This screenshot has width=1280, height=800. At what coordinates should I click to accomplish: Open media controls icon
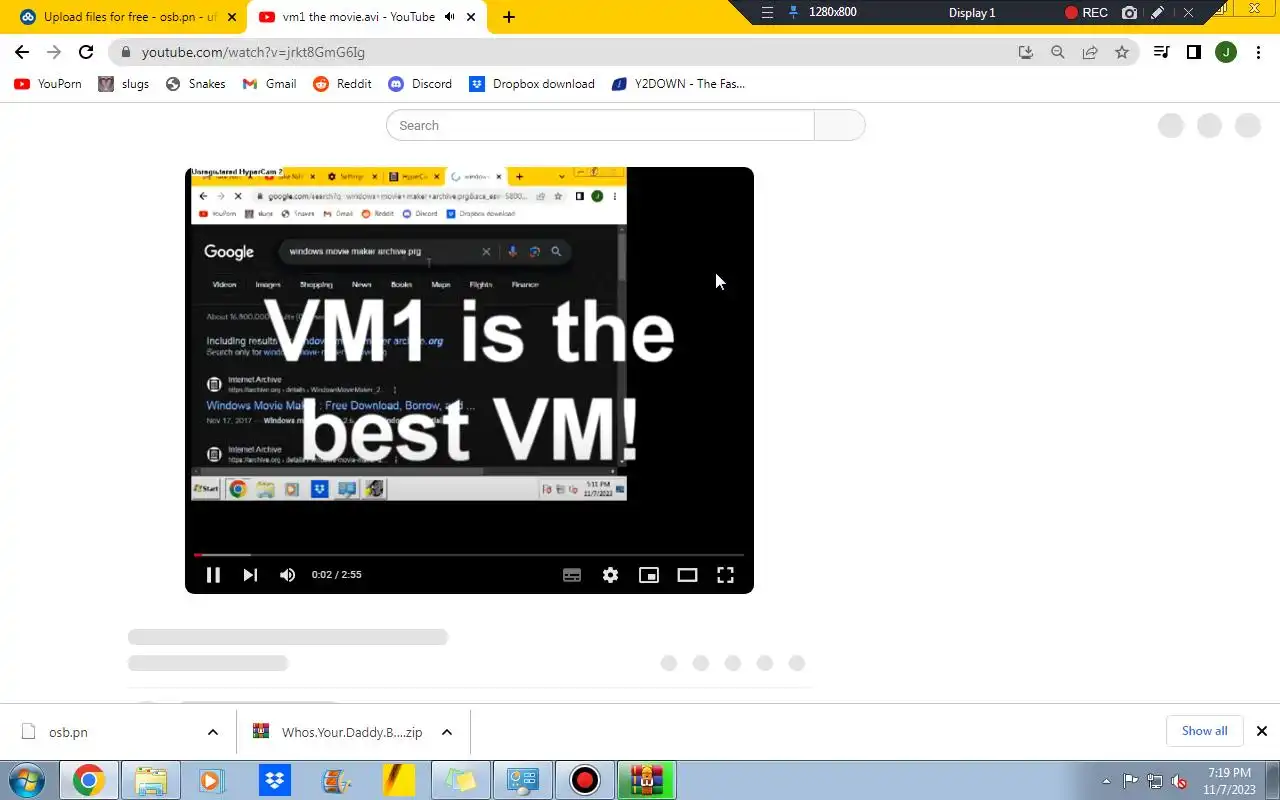pos(1161,52)
